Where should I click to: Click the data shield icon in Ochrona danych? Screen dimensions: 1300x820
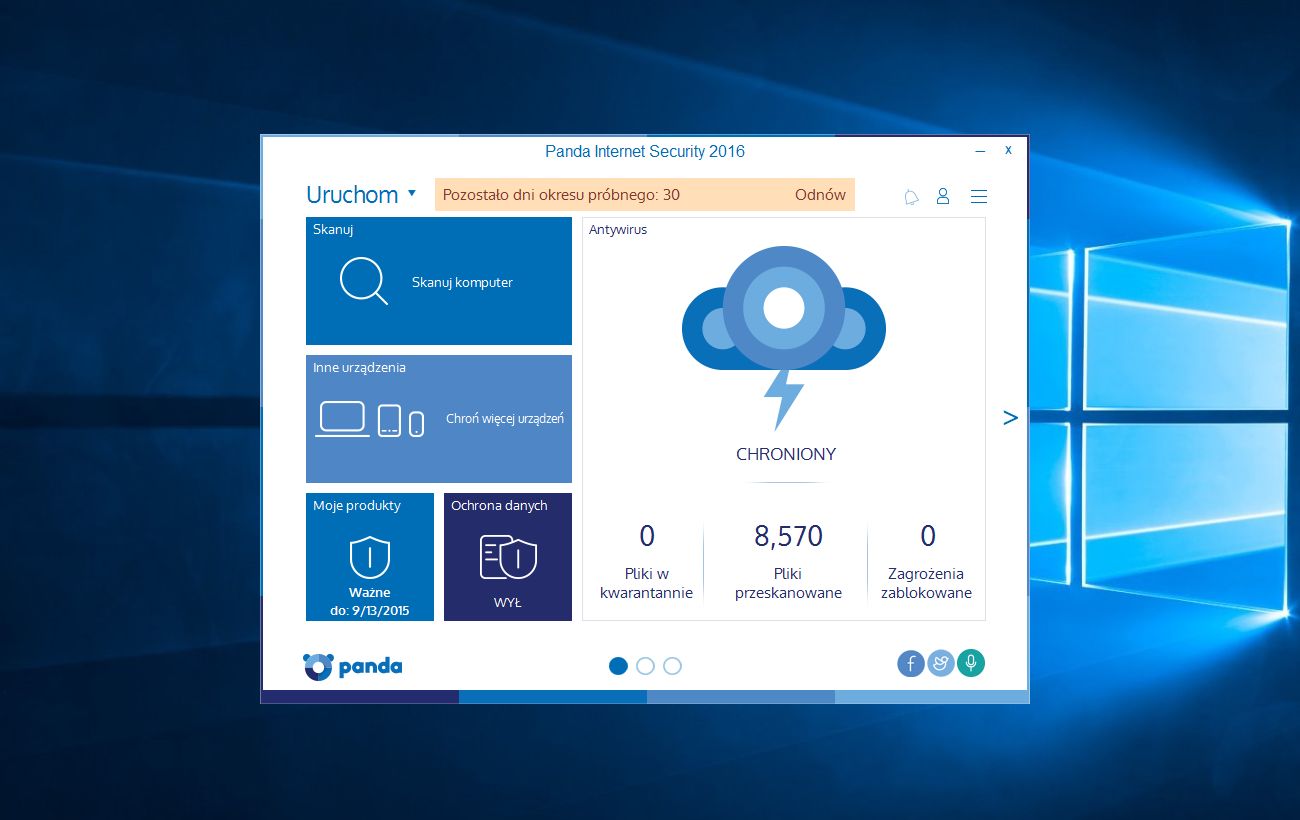508,557
